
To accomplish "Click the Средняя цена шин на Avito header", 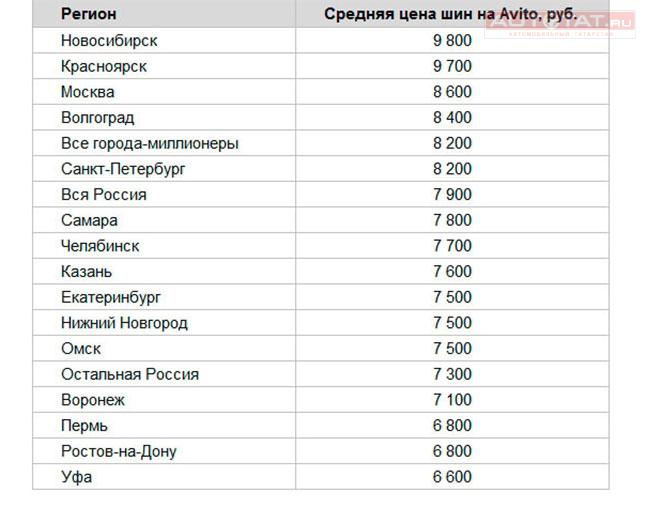I will [x=451, y=14].
